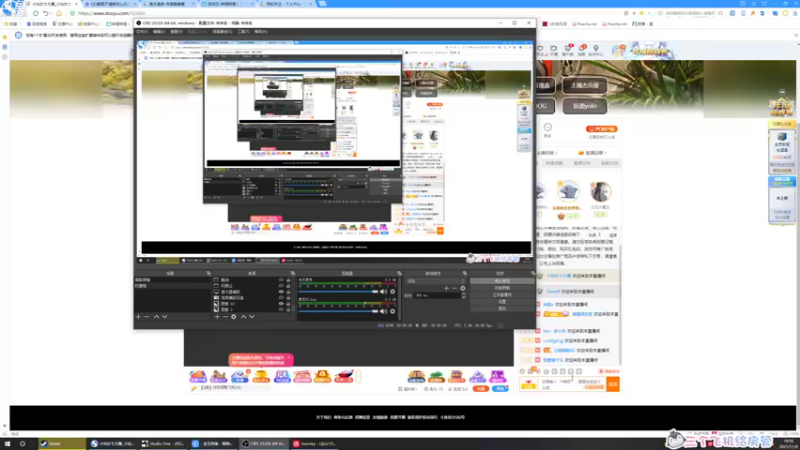Click the orange recharge button below gifts
The height and width of the screenshot is (450, 800).
[481, 389]
